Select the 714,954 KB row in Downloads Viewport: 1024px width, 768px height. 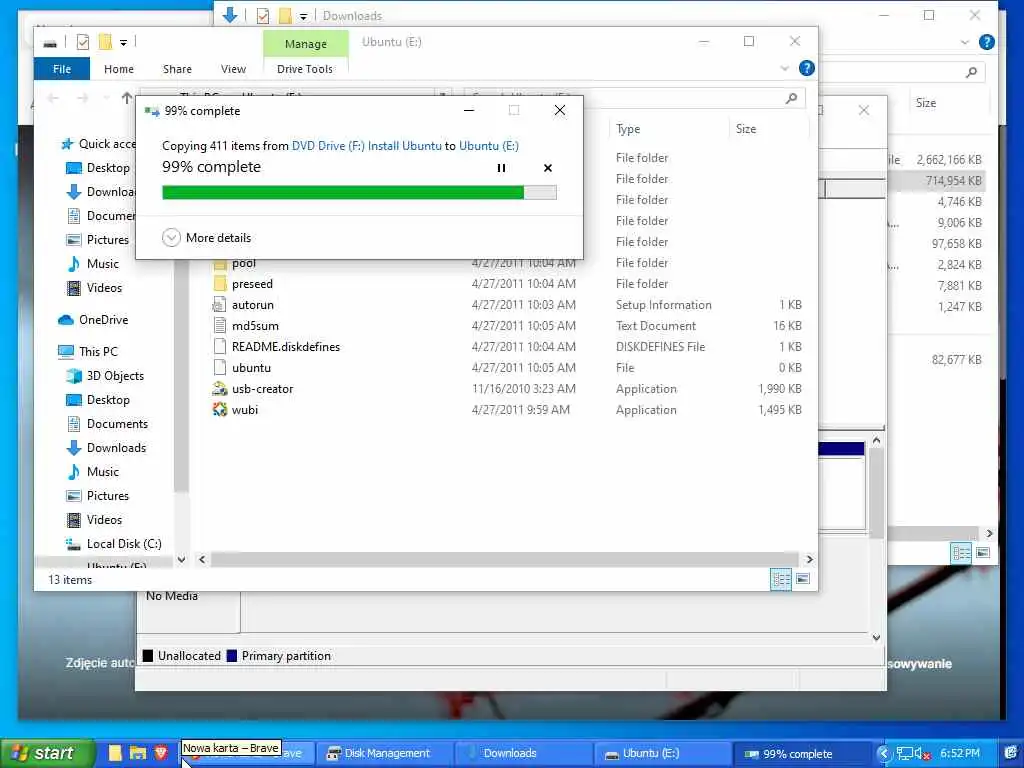coord(935,181)
